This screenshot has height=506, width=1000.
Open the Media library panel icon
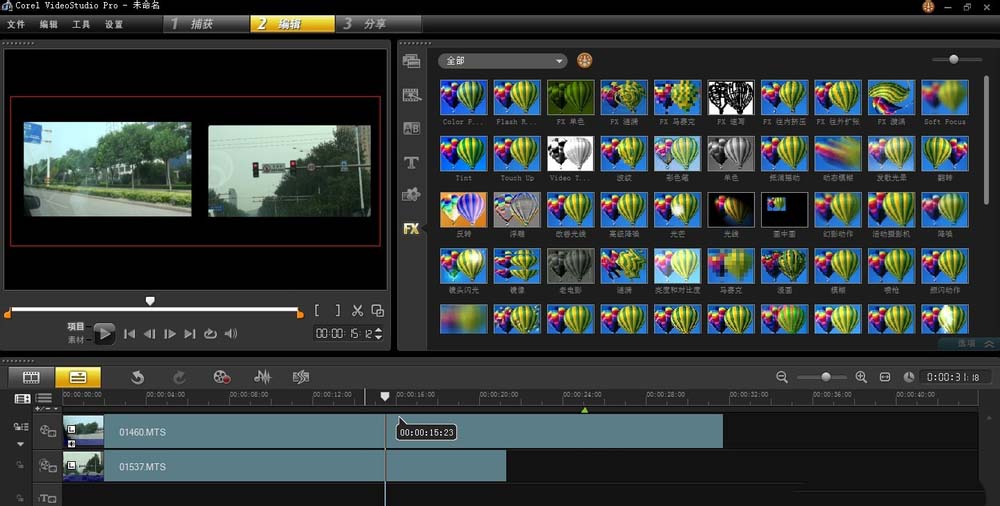coord(411,62)
